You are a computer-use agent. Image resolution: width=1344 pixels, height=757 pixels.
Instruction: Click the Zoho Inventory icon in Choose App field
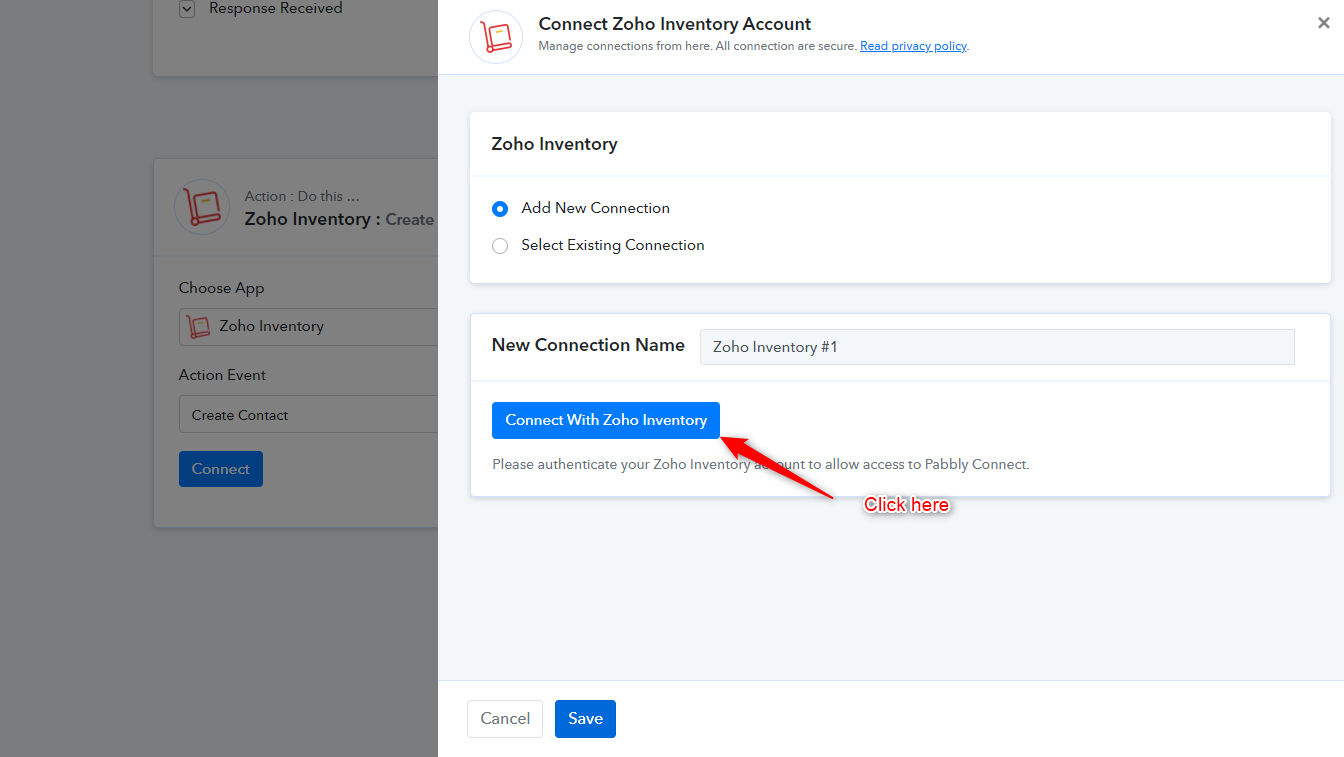coord(199,326)
